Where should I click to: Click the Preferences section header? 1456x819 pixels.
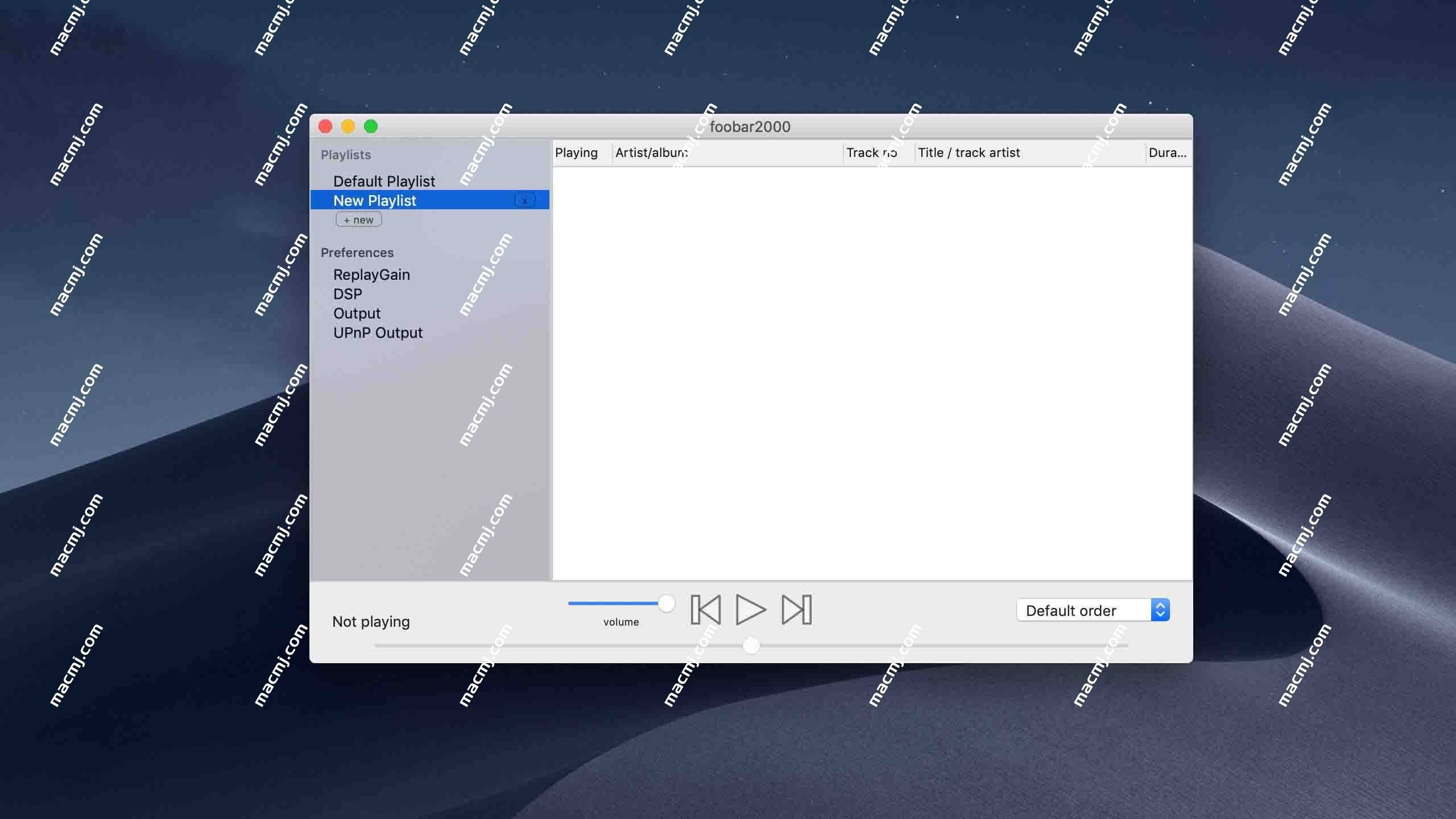tap(357, 253)
